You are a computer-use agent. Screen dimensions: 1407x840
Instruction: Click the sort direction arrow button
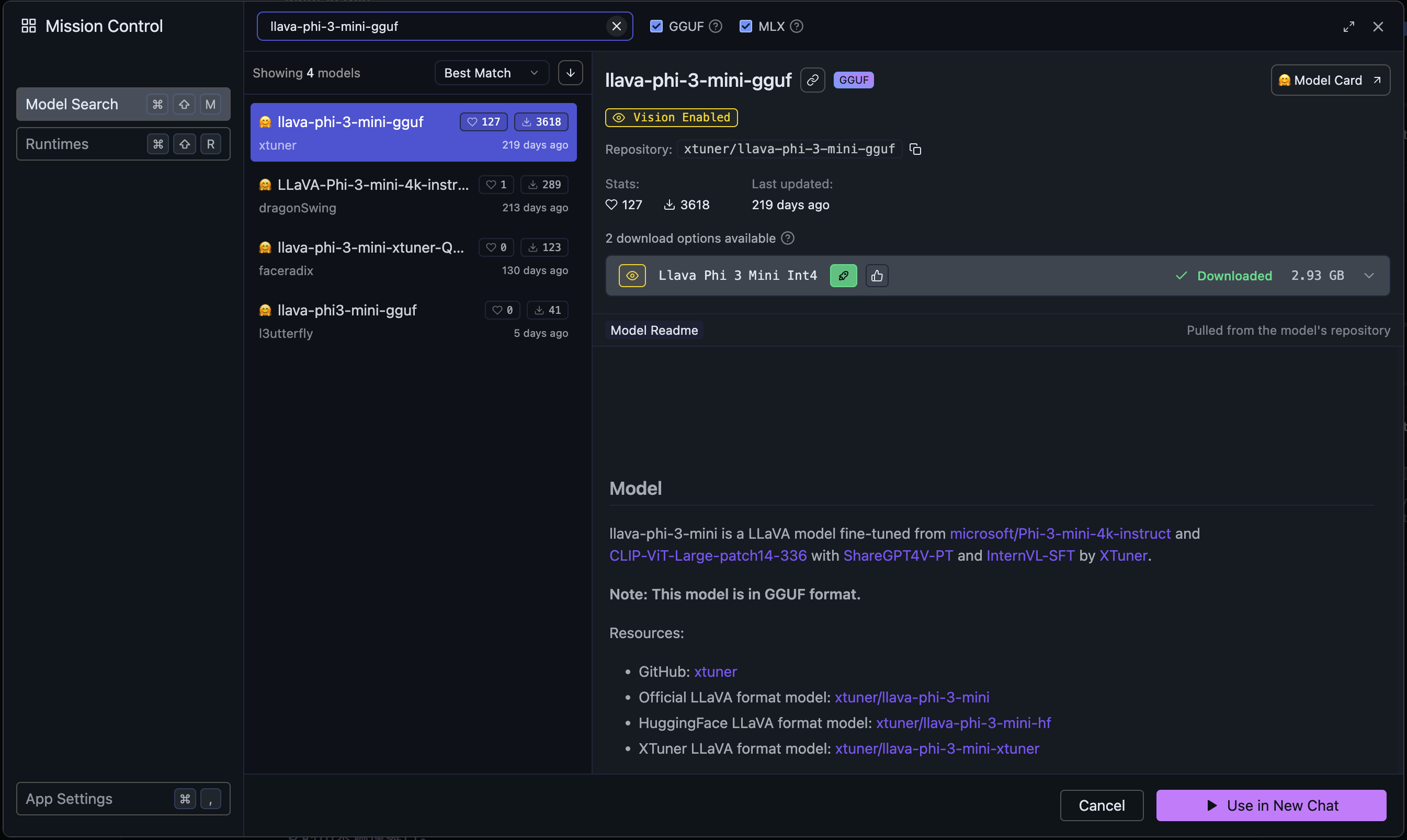click(570, 73)
